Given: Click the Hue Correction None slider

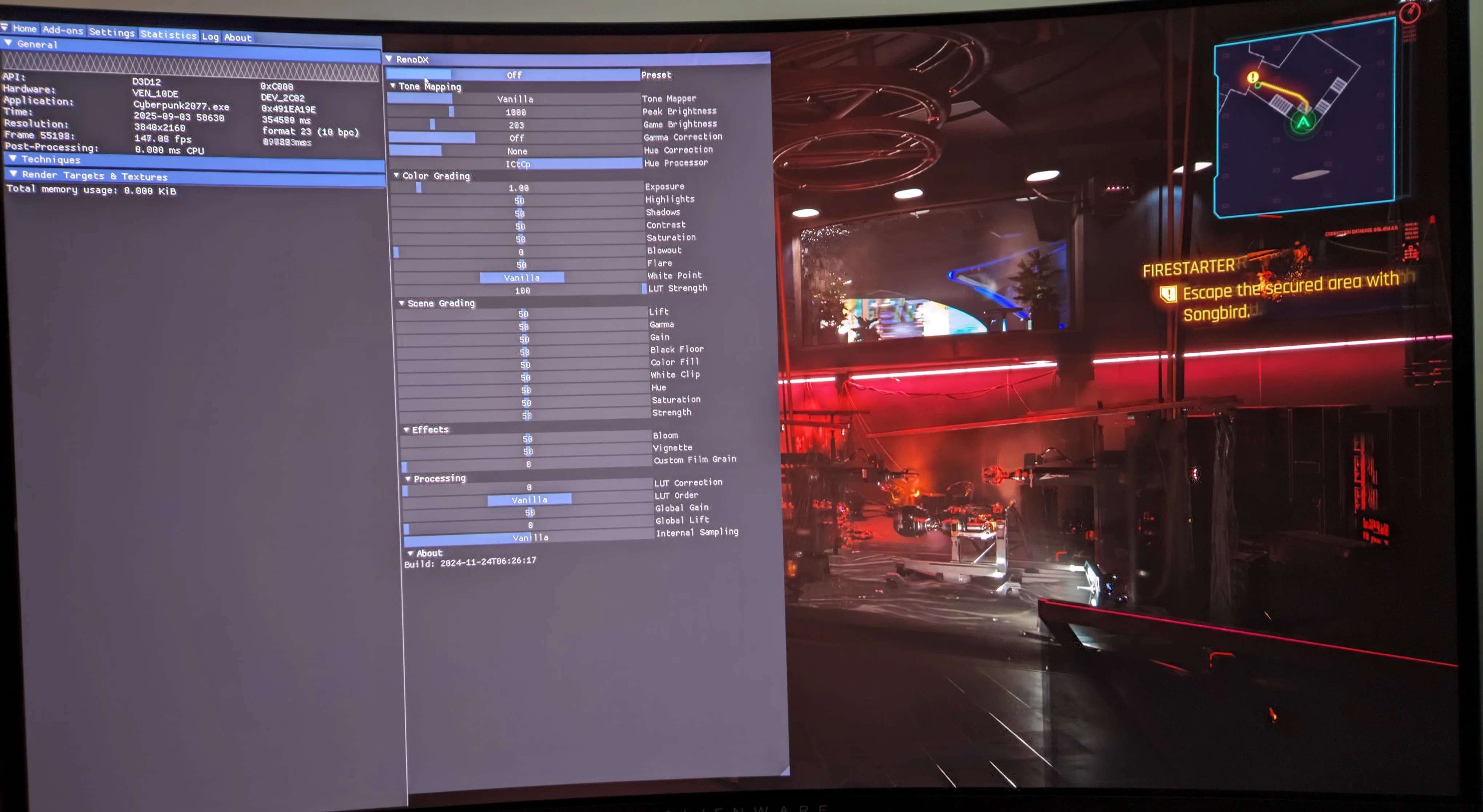Looking at the screenshot, I should 517,151.
